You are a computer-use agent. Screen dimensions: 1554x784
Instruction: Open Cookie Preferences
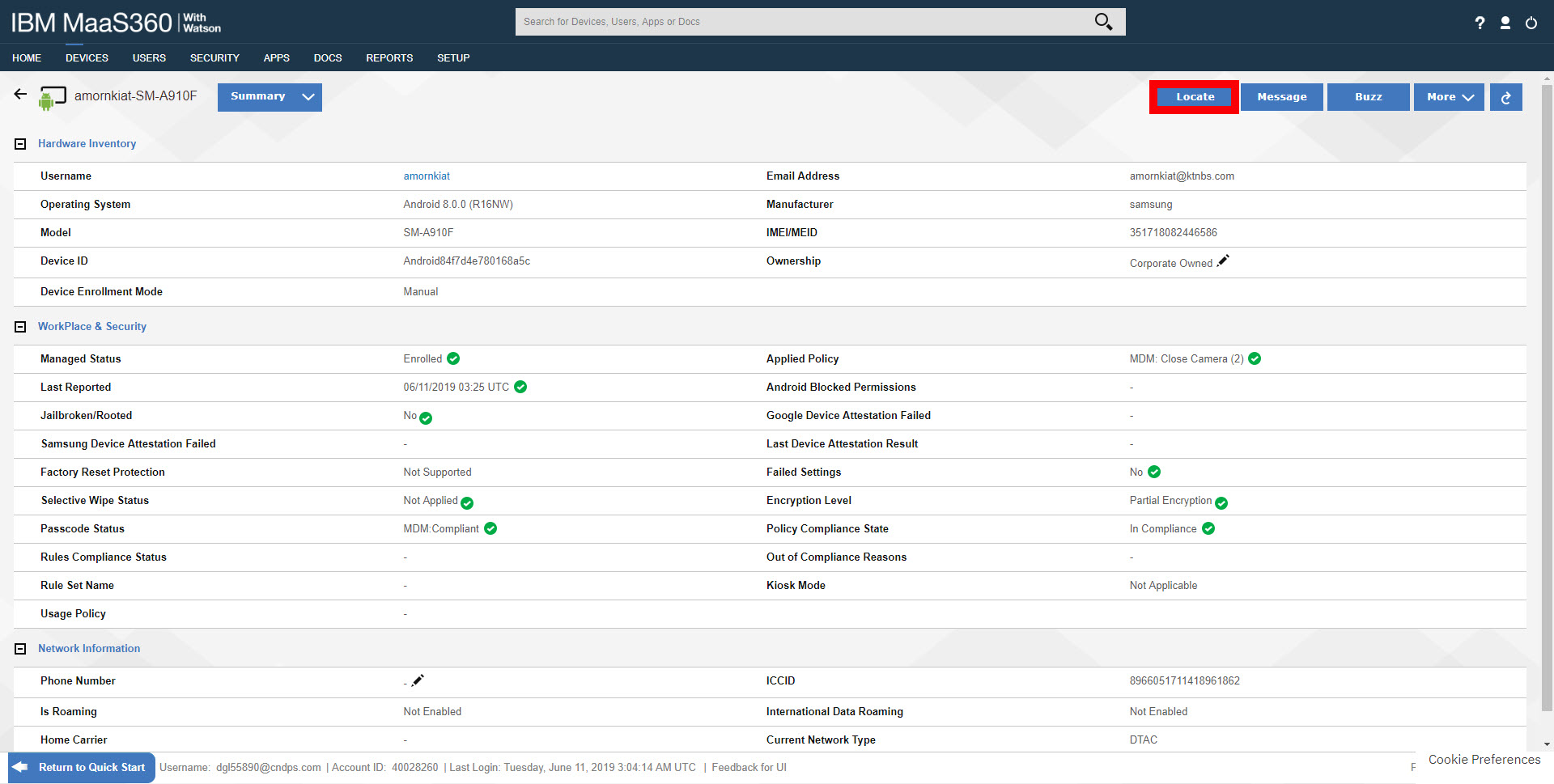point(1484,759)
